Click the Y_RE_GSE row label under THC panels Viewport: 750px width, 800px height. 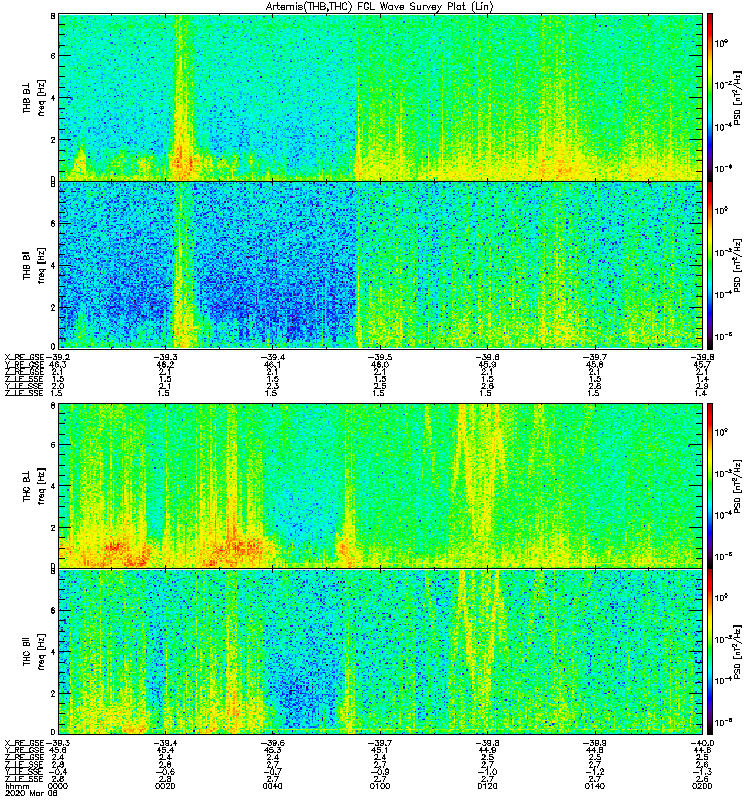24,750
